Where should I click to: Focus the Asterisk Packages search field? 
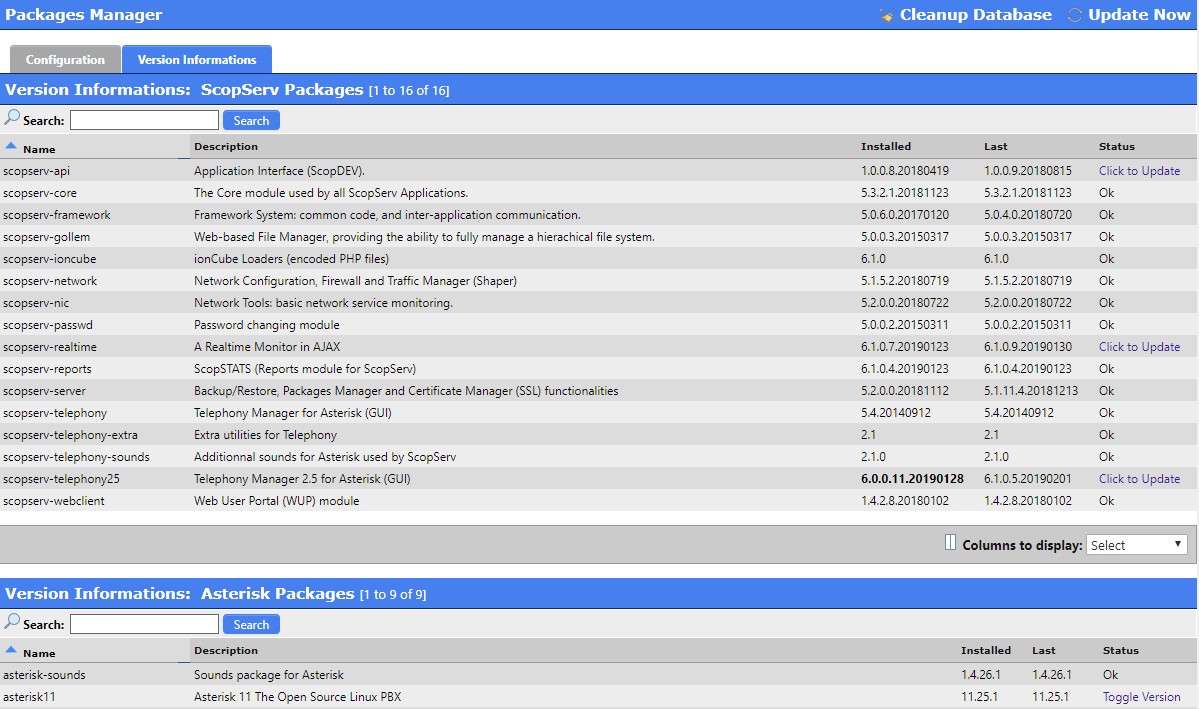(x=145, y=624)
